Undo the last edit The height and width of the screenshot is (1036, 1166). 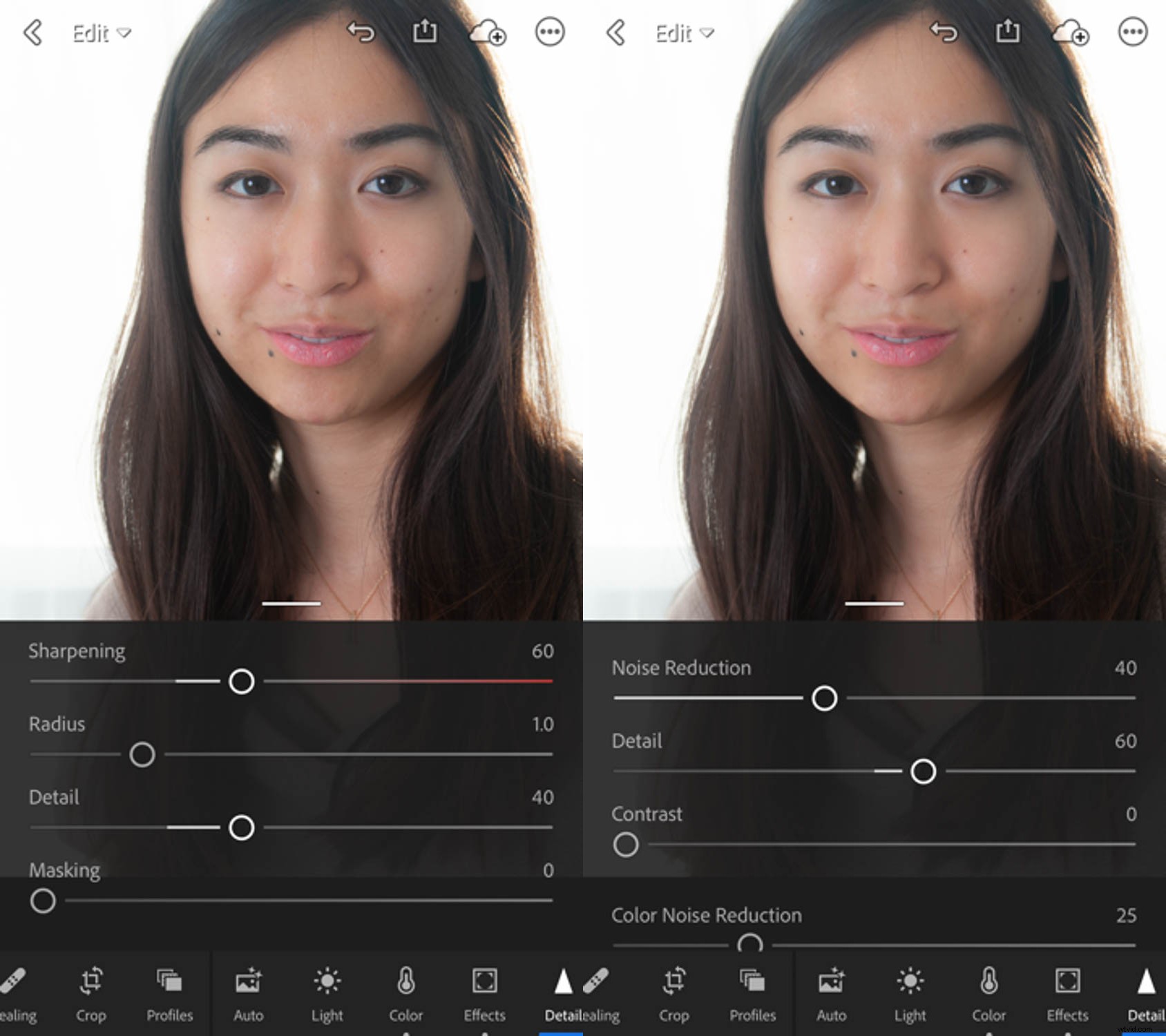(x=360, y=32)
